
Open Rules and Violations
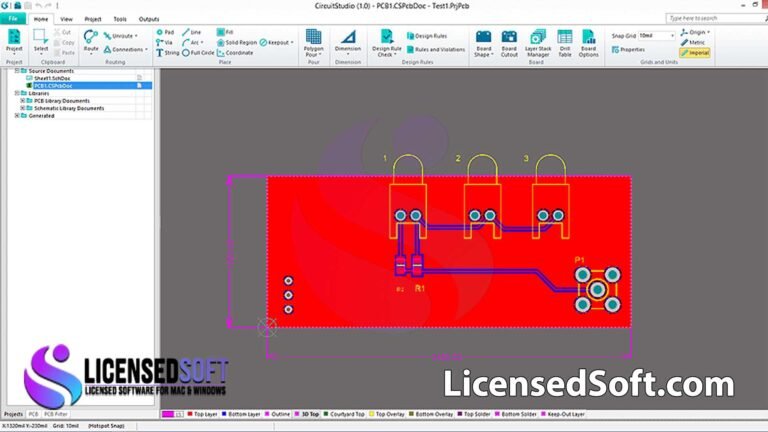[435, 49]
